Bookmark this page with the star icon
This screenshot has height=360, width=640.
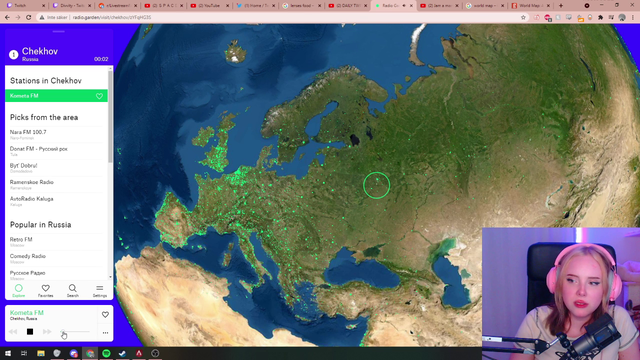tap(523, 18)
